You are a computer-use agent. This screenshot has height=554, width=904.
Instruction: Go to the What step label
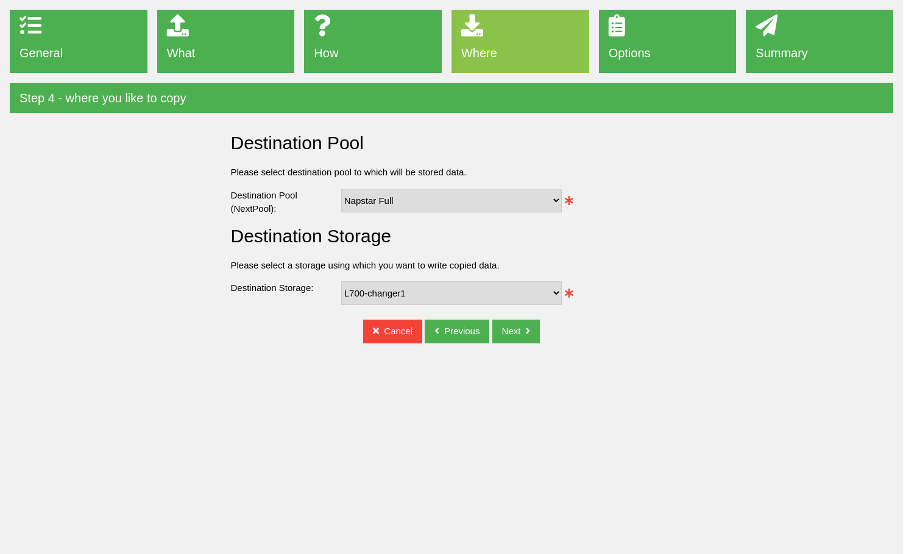[181, 53]
